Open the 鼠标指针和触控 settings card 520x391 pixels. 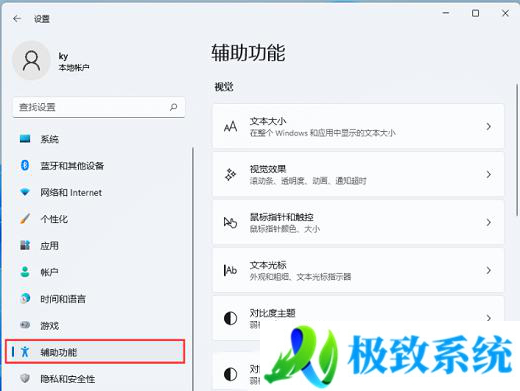358,222
